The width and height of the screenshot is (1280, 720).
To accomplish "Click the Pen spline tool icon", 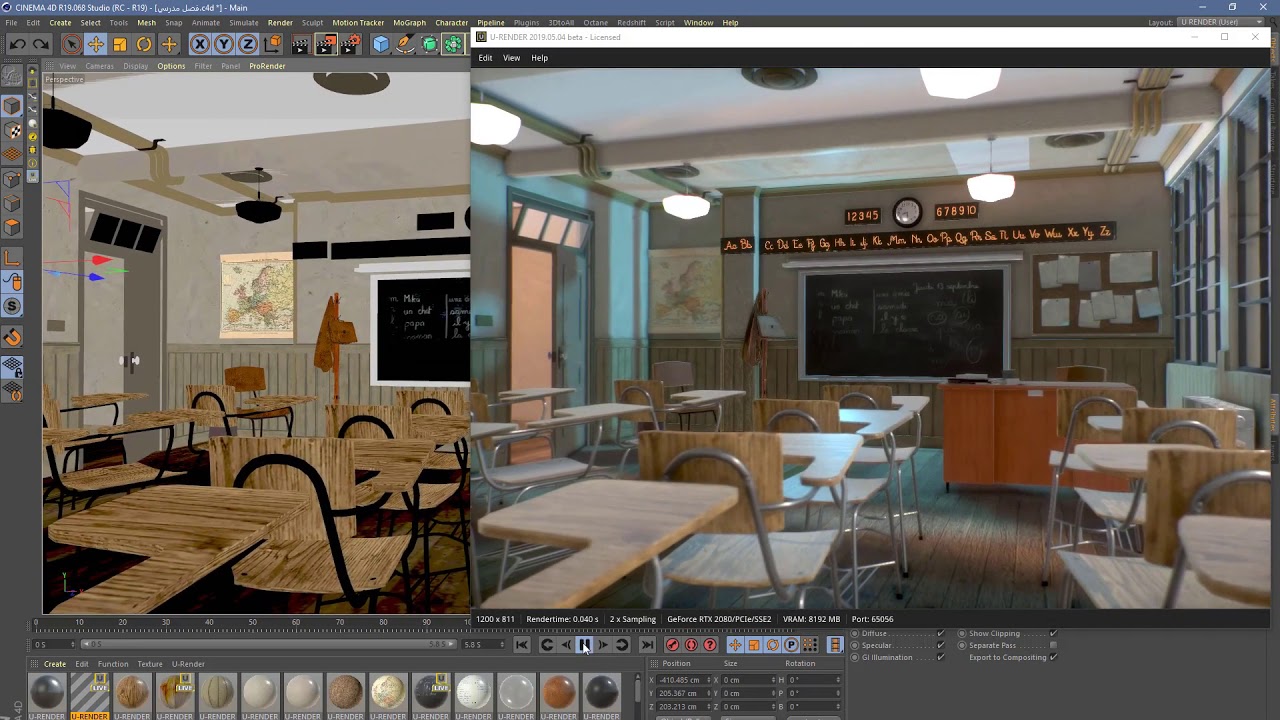I will pyautogui.click(x=405, y=44).
